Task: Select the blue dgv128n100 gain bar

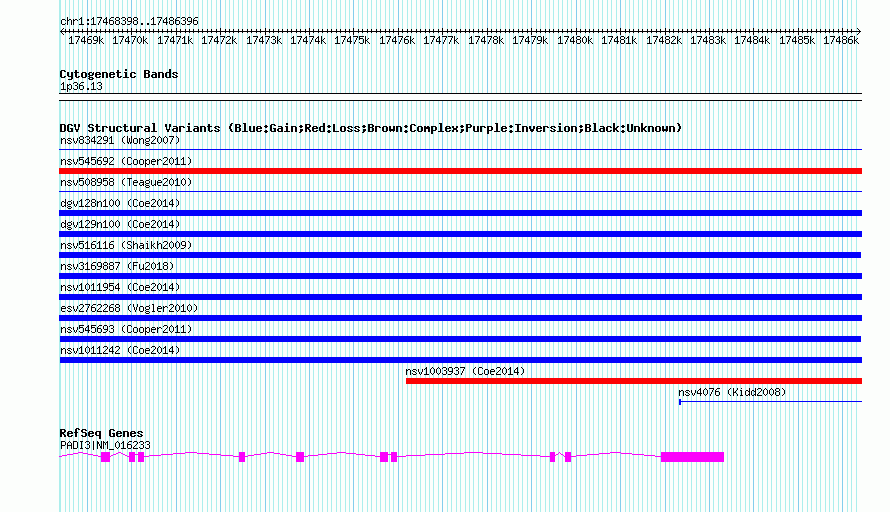Action: pyautogui.click(x=460, y=213)
